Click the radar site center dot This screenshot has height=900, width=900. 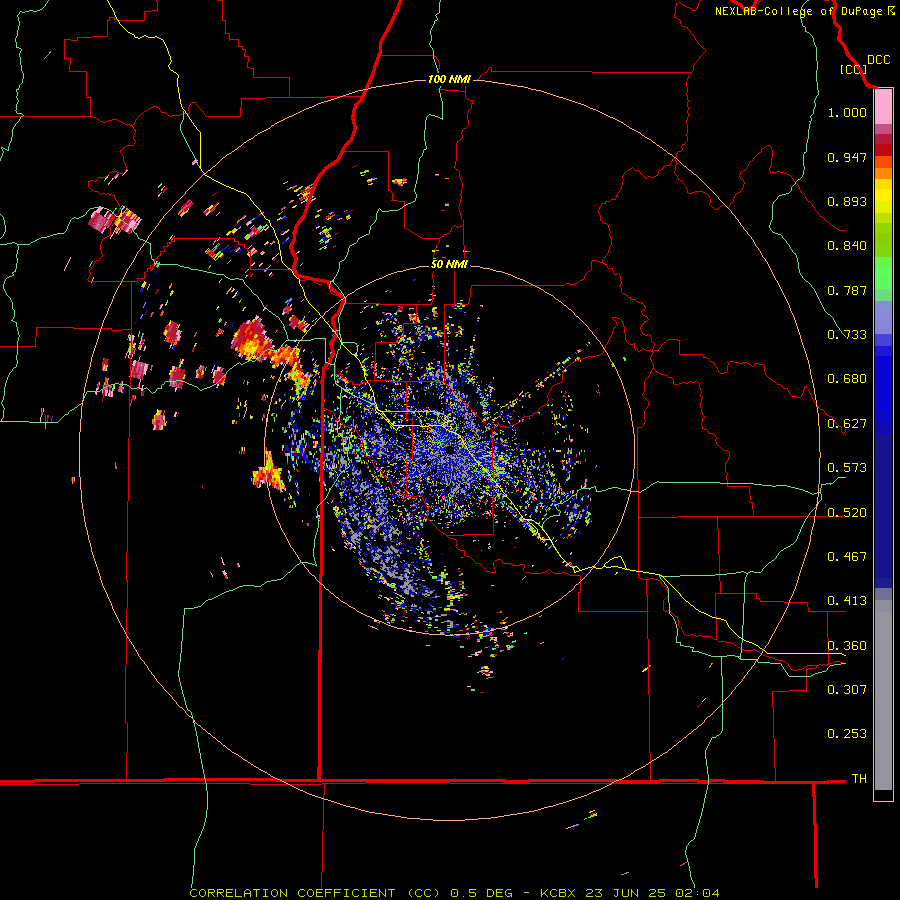point(450,450)
